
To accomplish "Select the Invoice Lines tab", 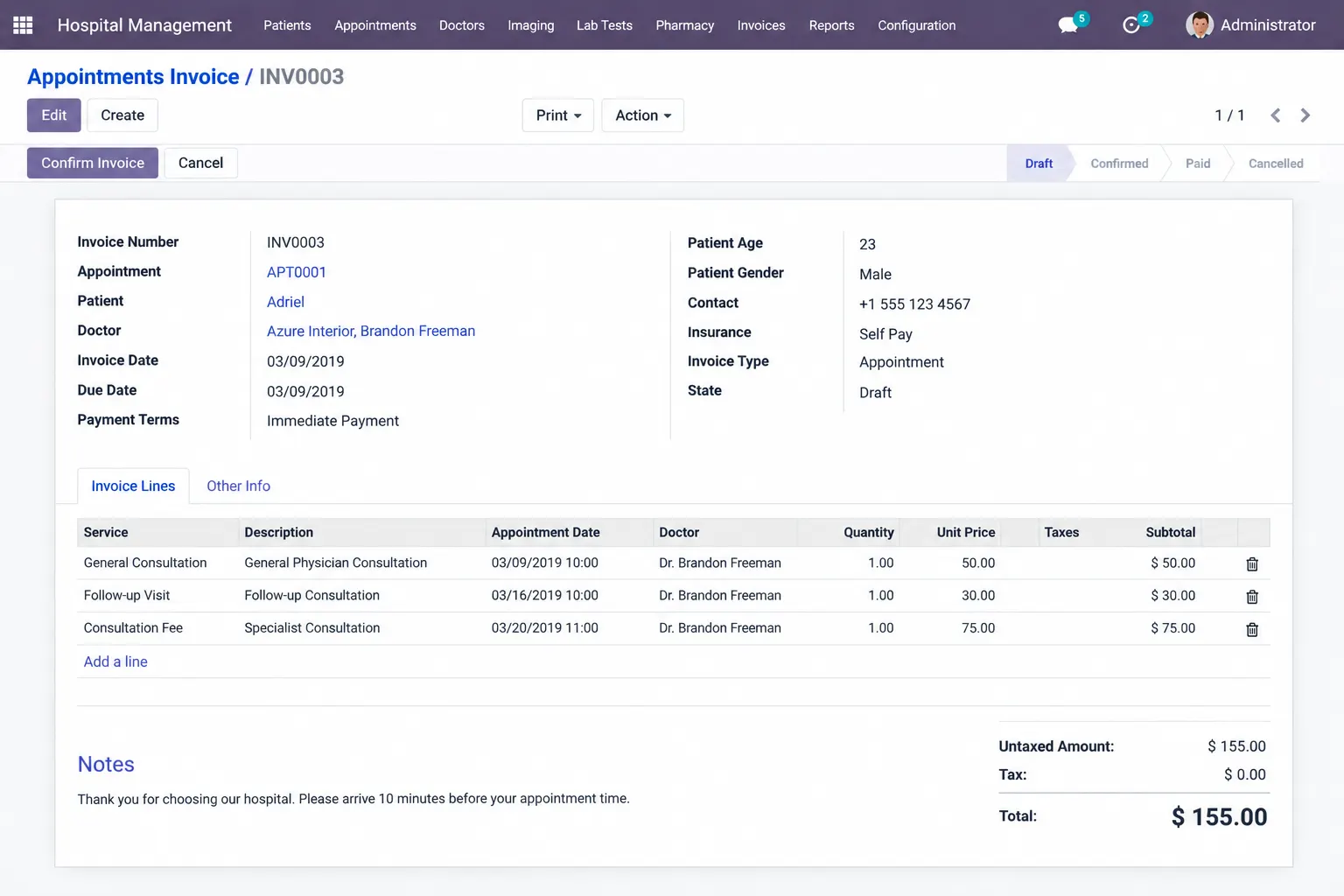I will point(133,486).
